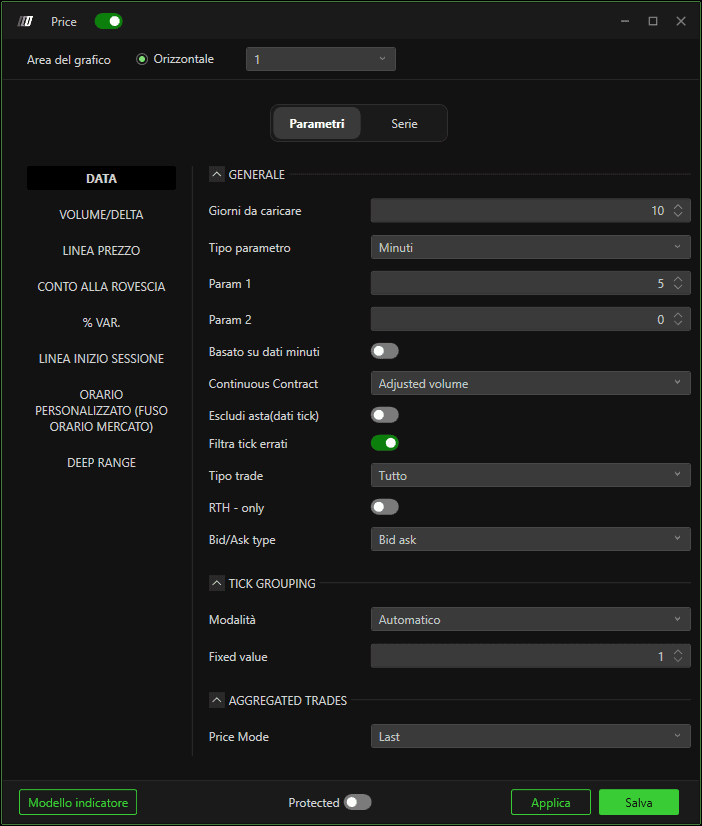Screen dimensions: 702x826
Task: Open the CONTO ALLA ROVESCIA section
Action: (x=101, y=287)
